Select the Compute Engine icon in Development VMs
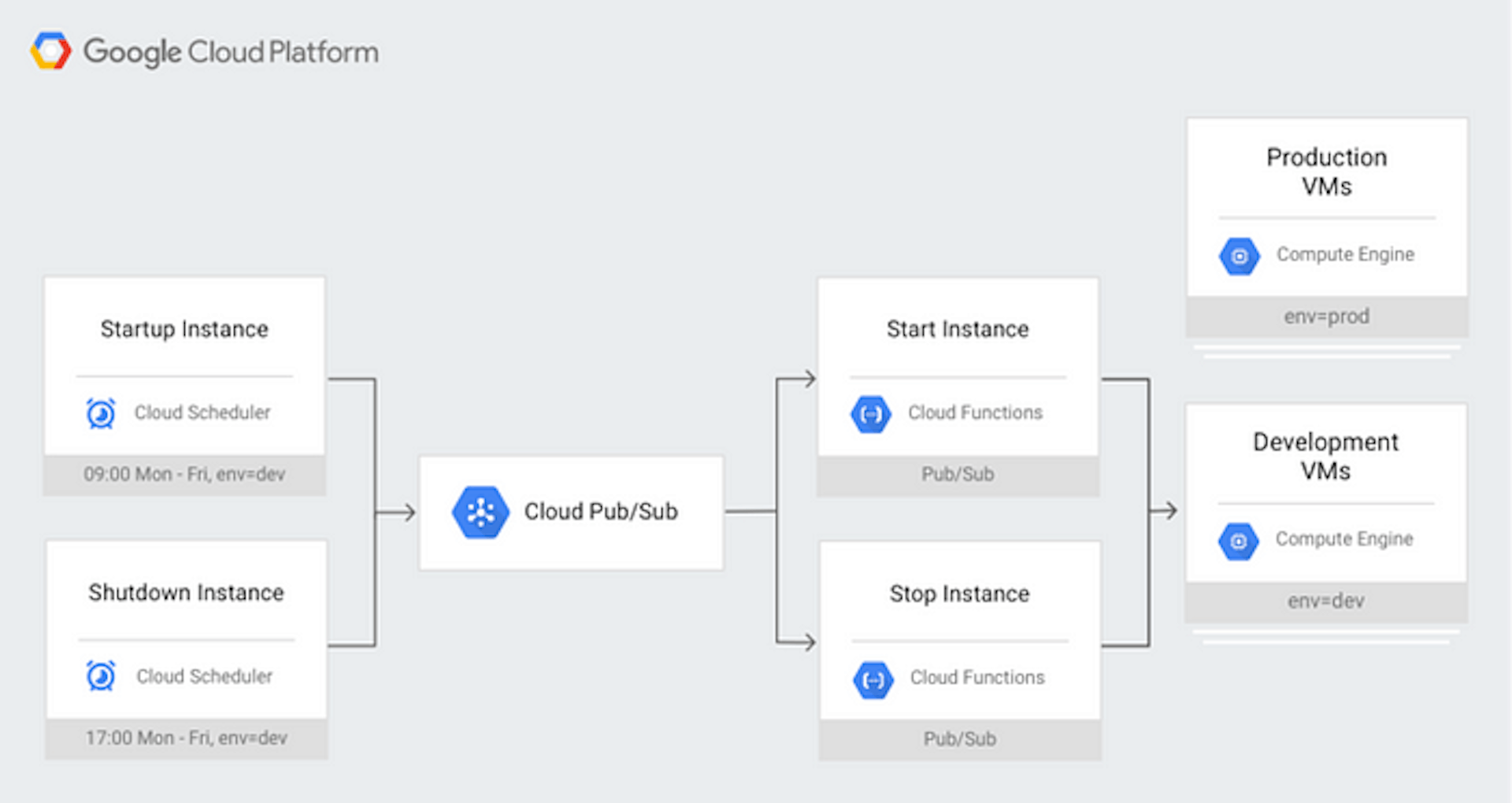Image resolution: width=1512 pixels, height=803 pixels. point(1239,541)
